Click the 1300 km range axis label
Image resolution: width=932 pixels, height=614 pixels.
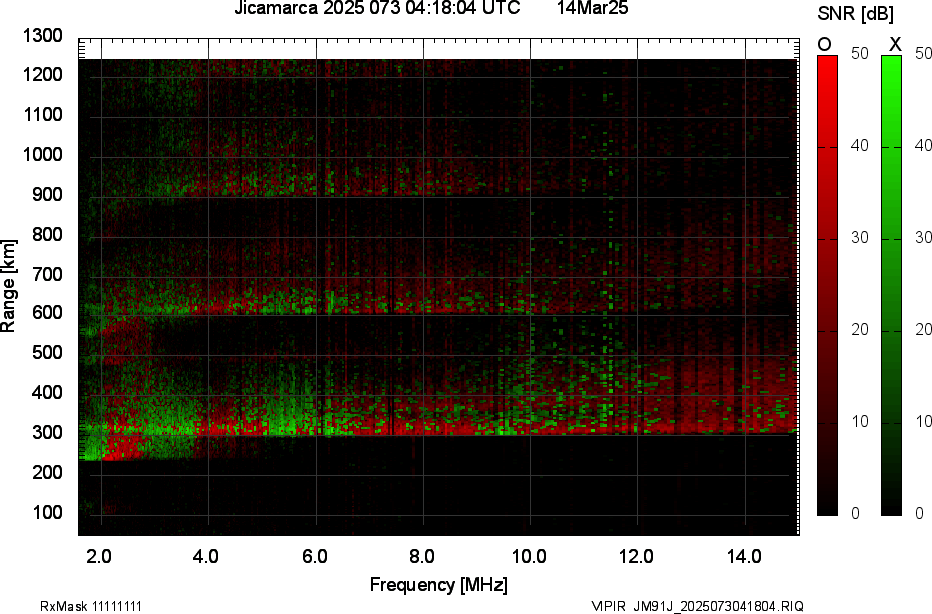tap(43, 36)
